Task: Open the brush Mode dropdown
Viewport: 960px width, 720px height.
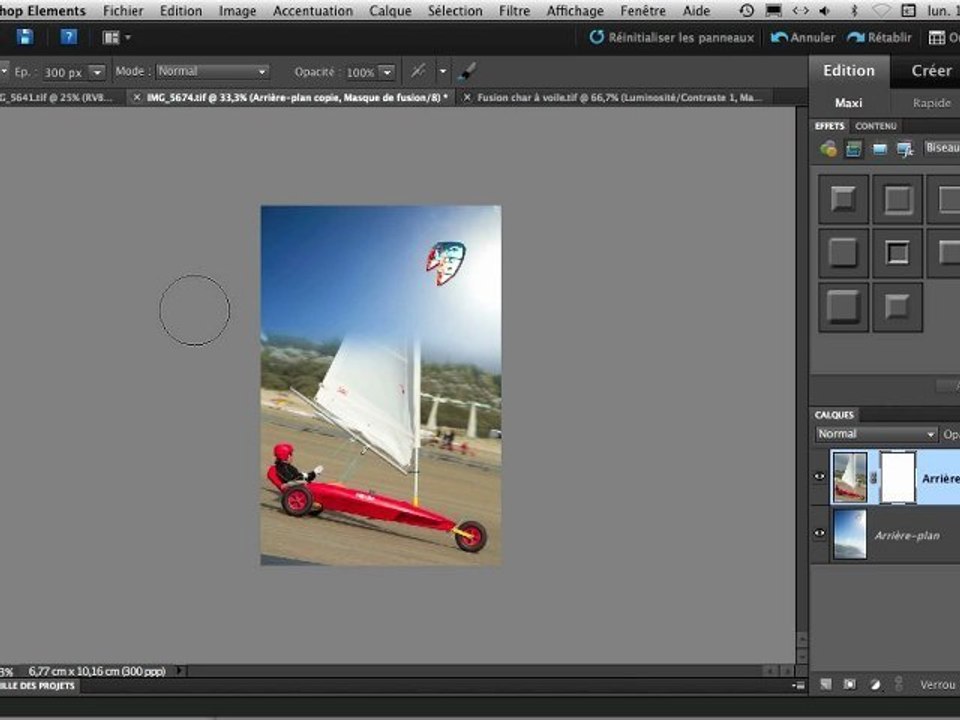Action: pyautogui.click(x=213, y=72)
